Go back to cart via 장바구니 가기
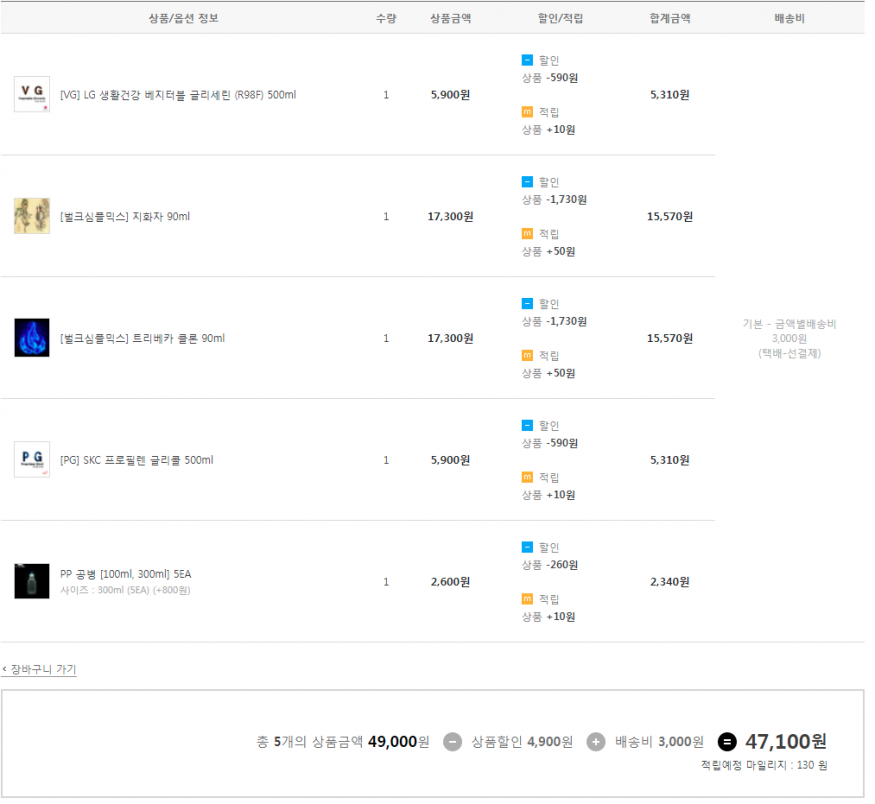This screenshot has width=875, height=804. pyautogui.click(x=40, y=670)
